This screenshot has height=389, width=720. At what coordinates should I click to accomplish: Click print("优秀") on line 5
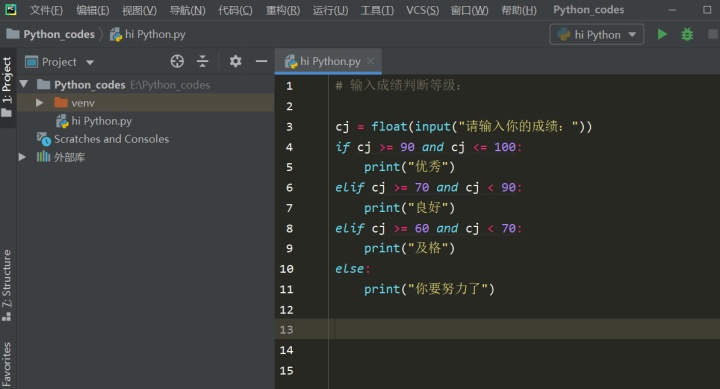(x=409, y=167)
